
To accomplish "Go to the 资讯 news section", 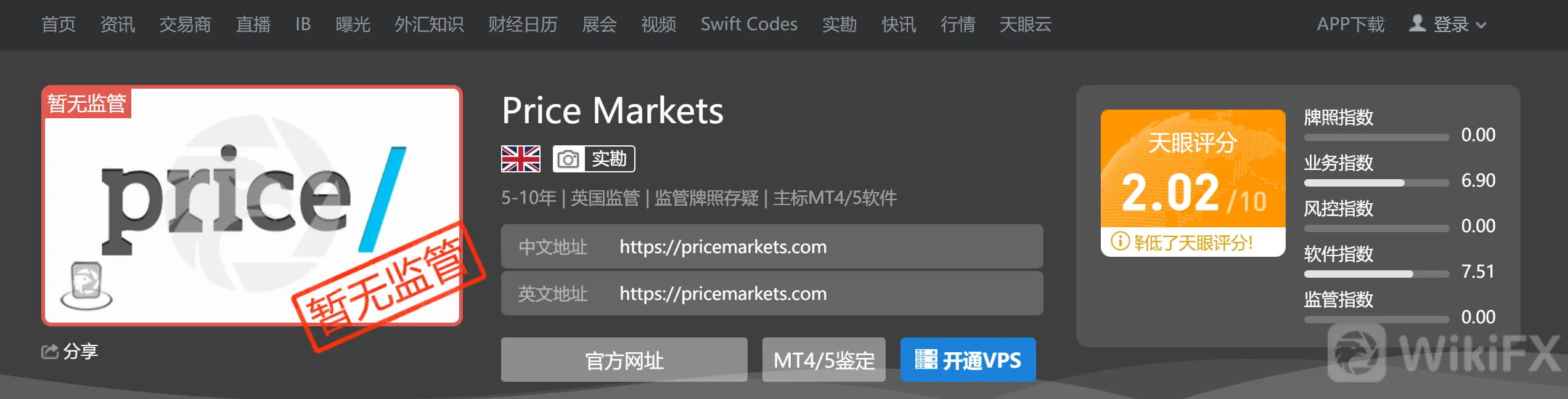I will [118, 25].
